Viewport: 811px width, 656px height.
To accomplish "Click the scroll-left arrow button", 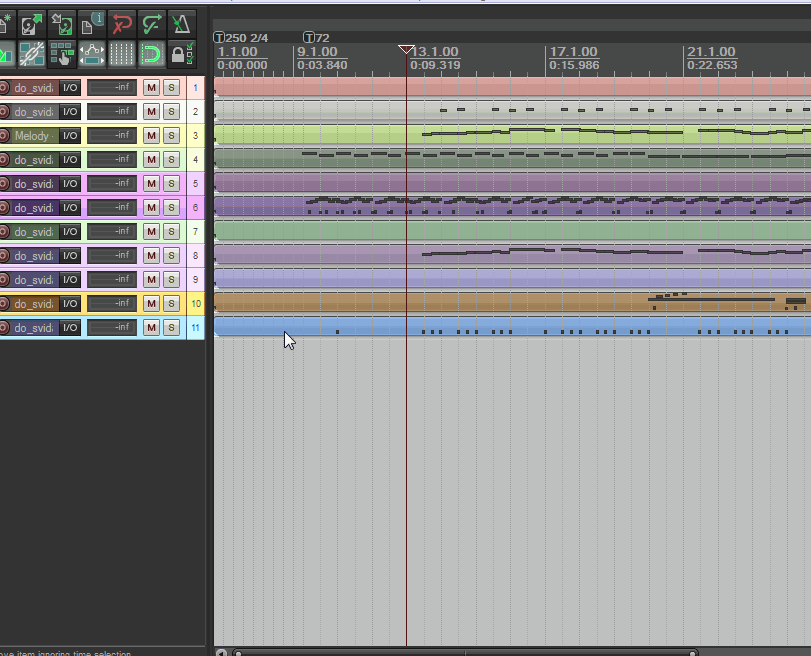I will coord(221,652).
